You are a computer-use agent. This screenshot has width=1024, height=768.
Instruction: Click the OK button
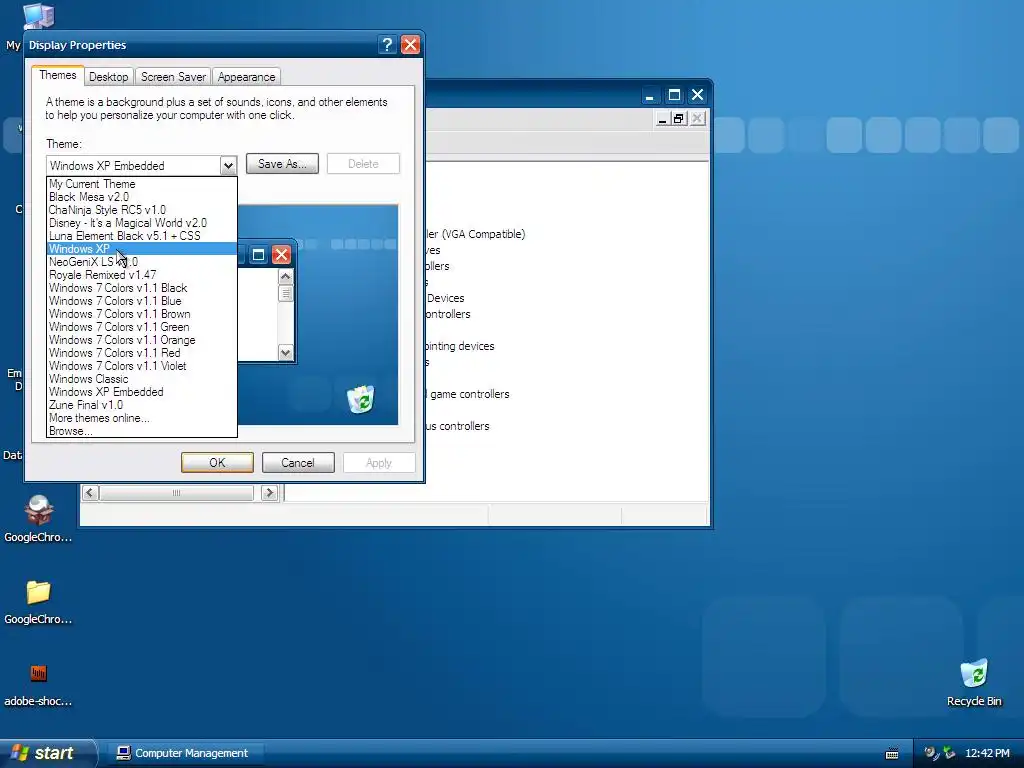click(217, 462)
